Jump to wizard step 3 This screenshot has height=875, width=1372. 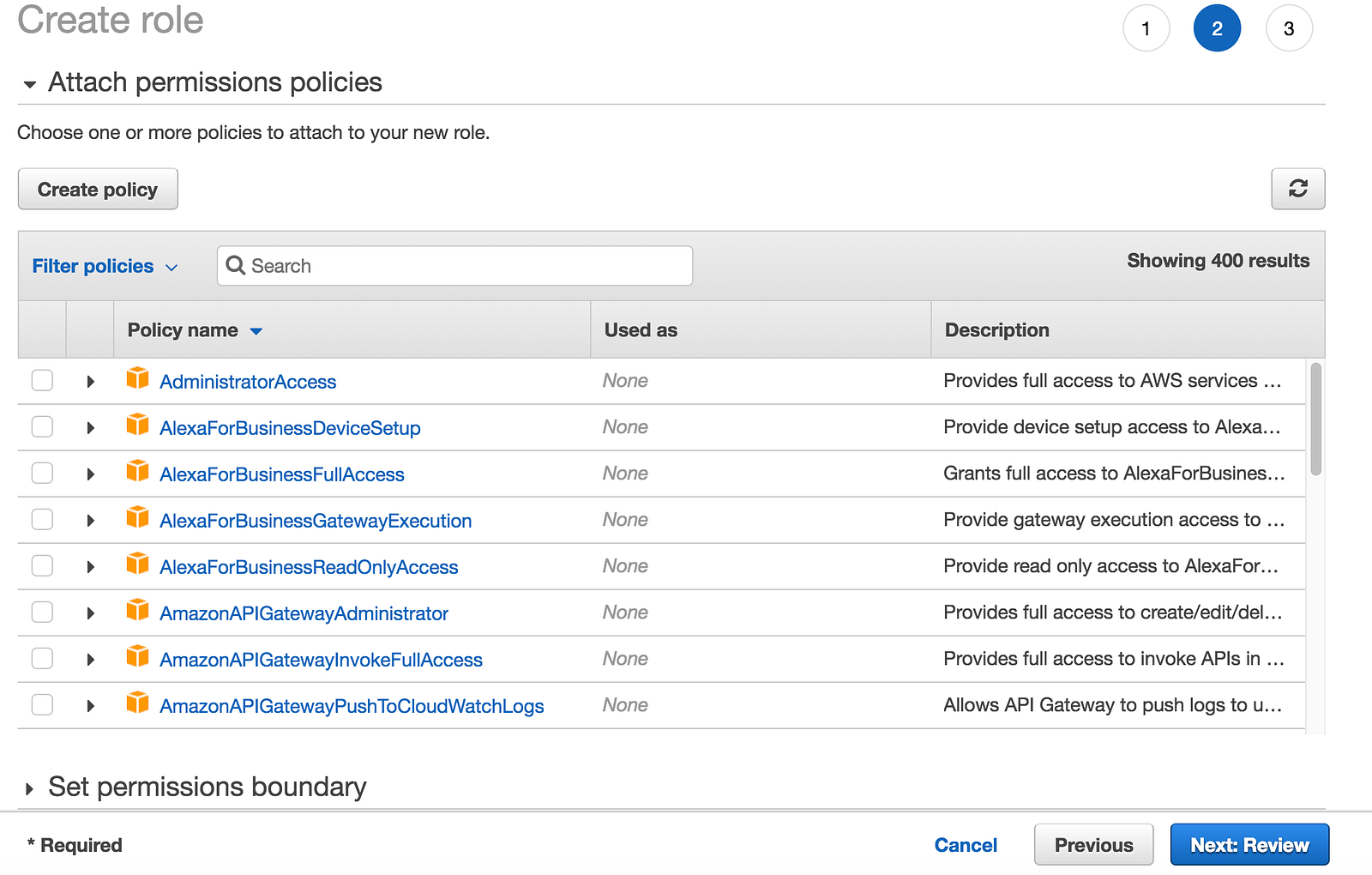coord(1288,28)
